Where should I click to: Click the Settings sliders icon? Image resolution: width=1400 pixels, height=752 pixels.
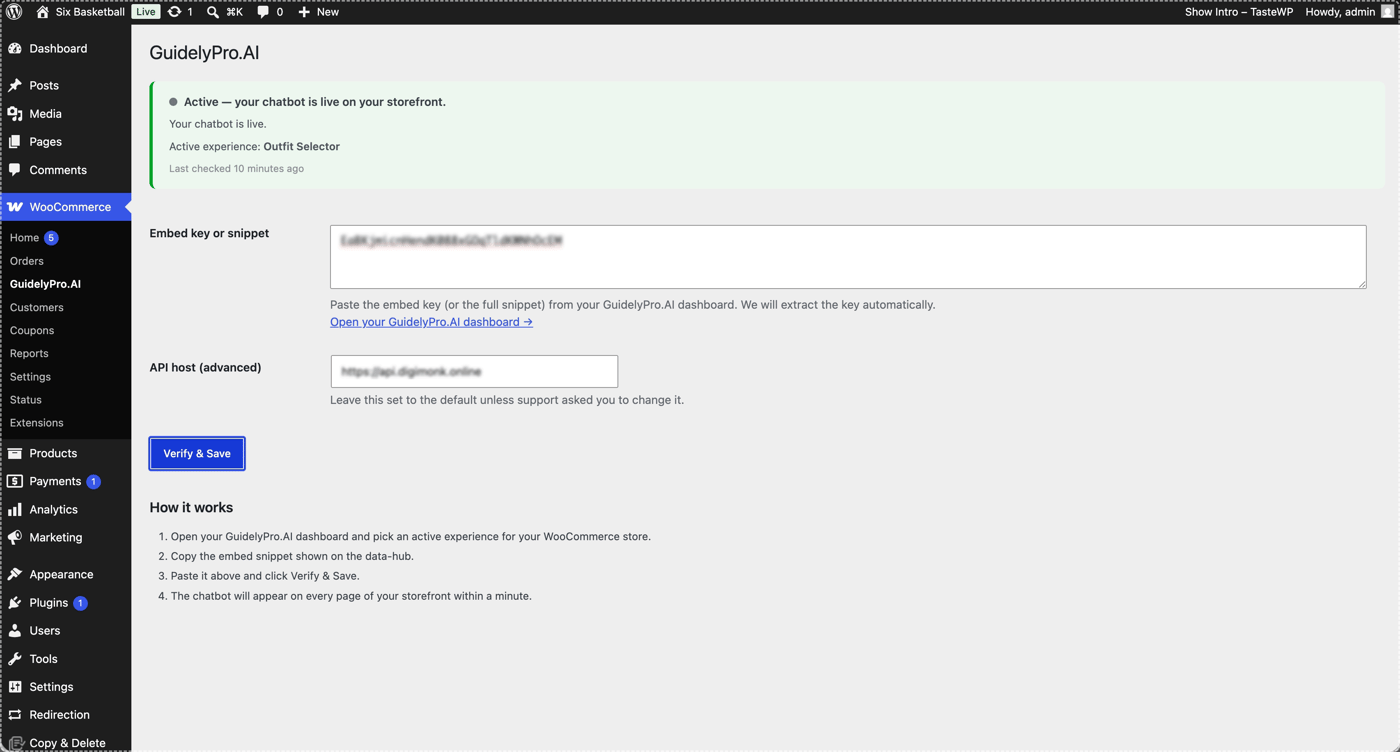pyautogui.click(x=15, y=687)
